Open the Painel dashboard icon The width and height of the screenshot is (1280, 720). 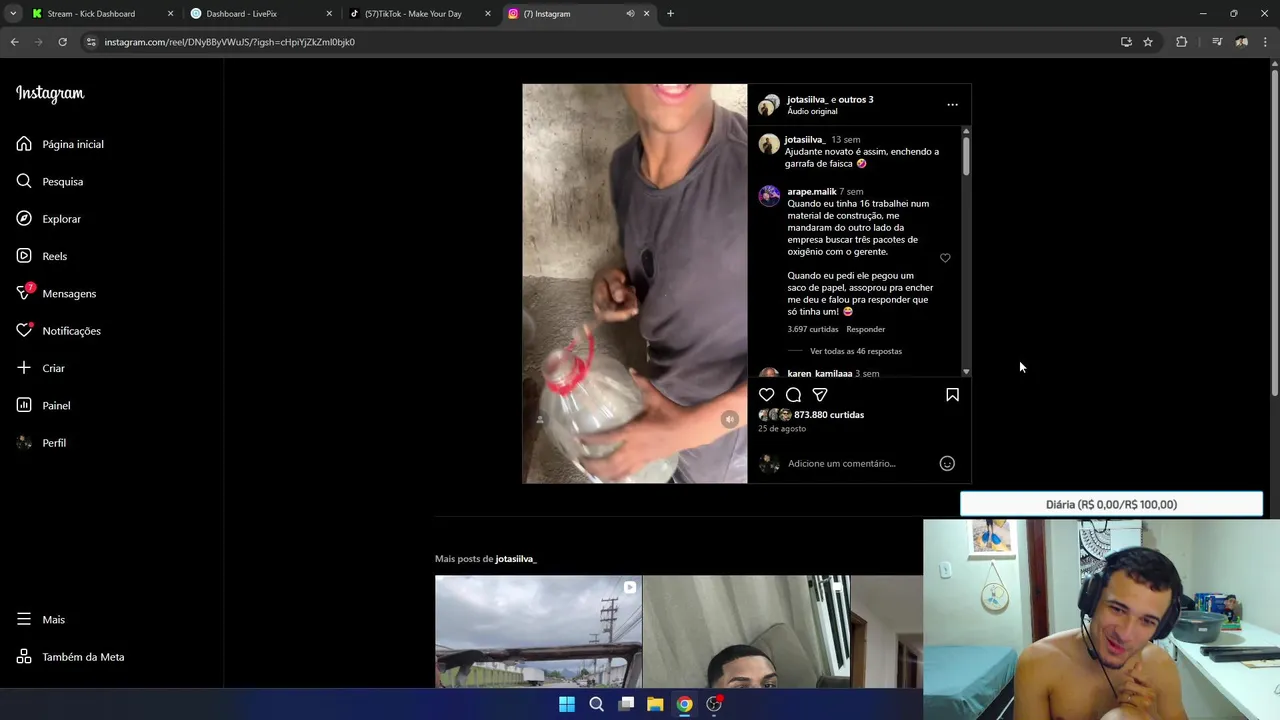(24, 405)
